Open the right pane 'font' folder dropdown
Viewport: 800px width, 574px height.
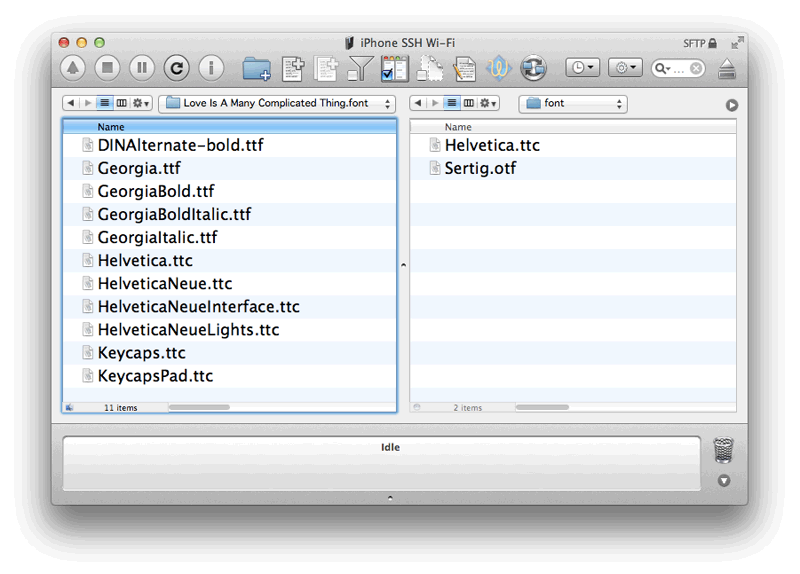point(572,103)
